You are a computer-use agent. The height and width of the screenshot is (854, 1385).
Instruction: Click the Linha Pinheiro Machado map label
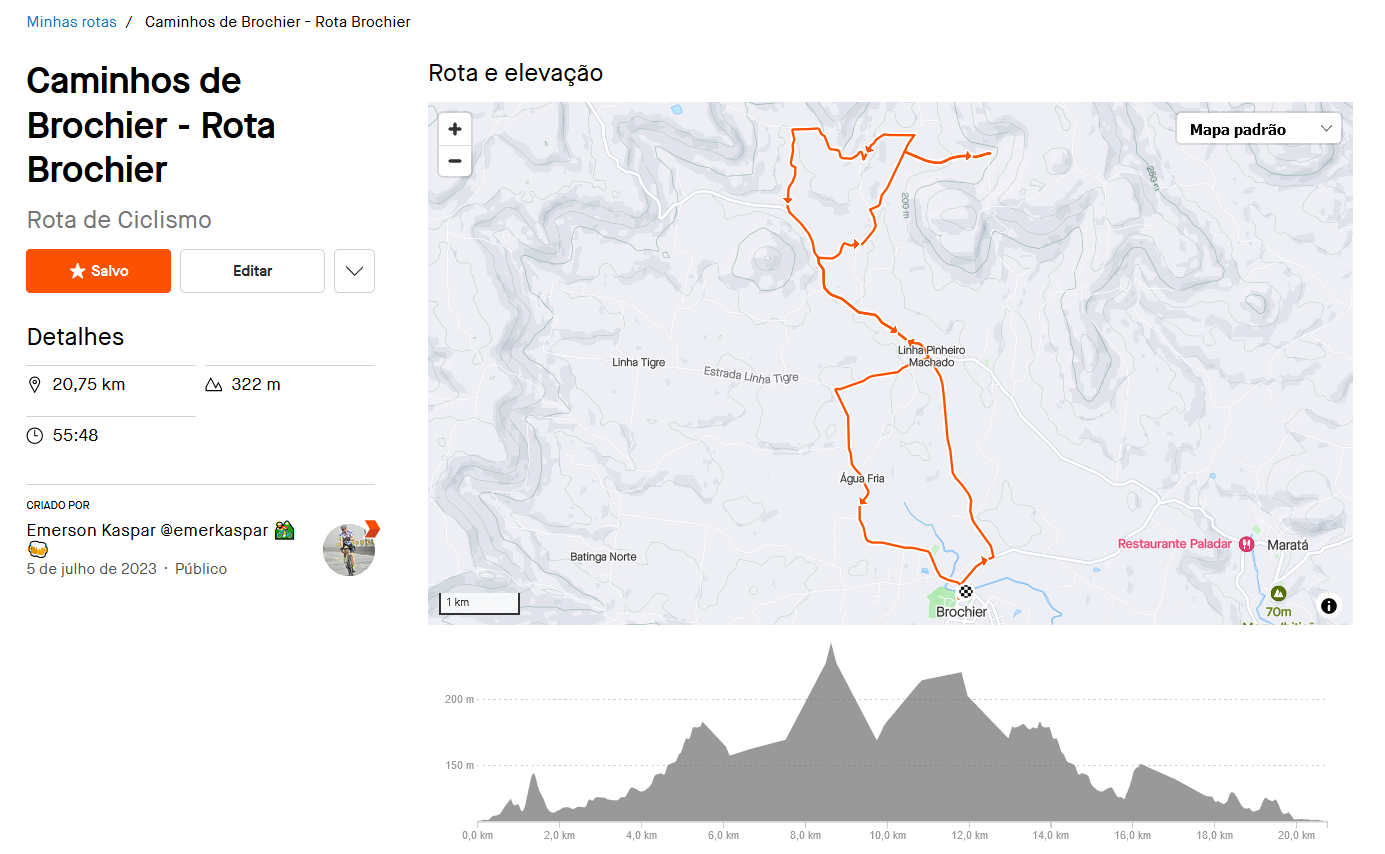931,356
